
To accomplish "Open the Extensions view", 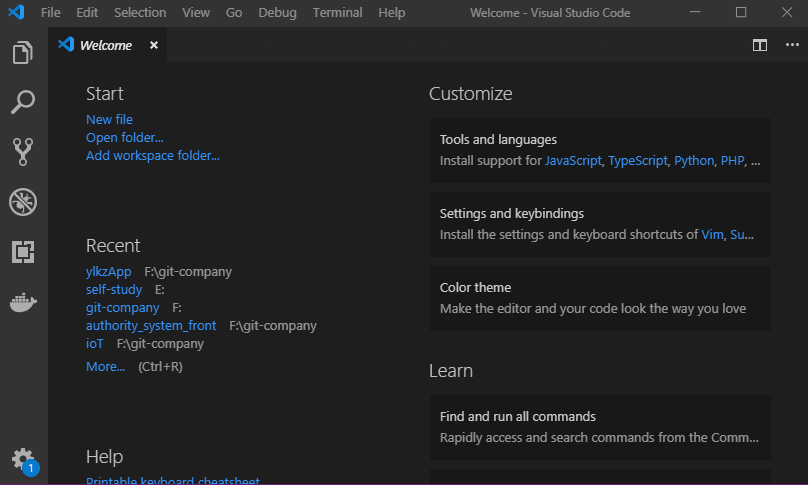I will [23, 252].
